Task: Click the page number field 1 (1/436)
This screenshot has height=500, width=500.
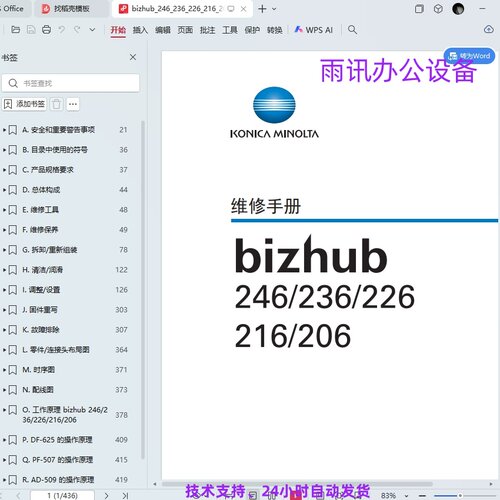Action: click(x=62, y=496)
